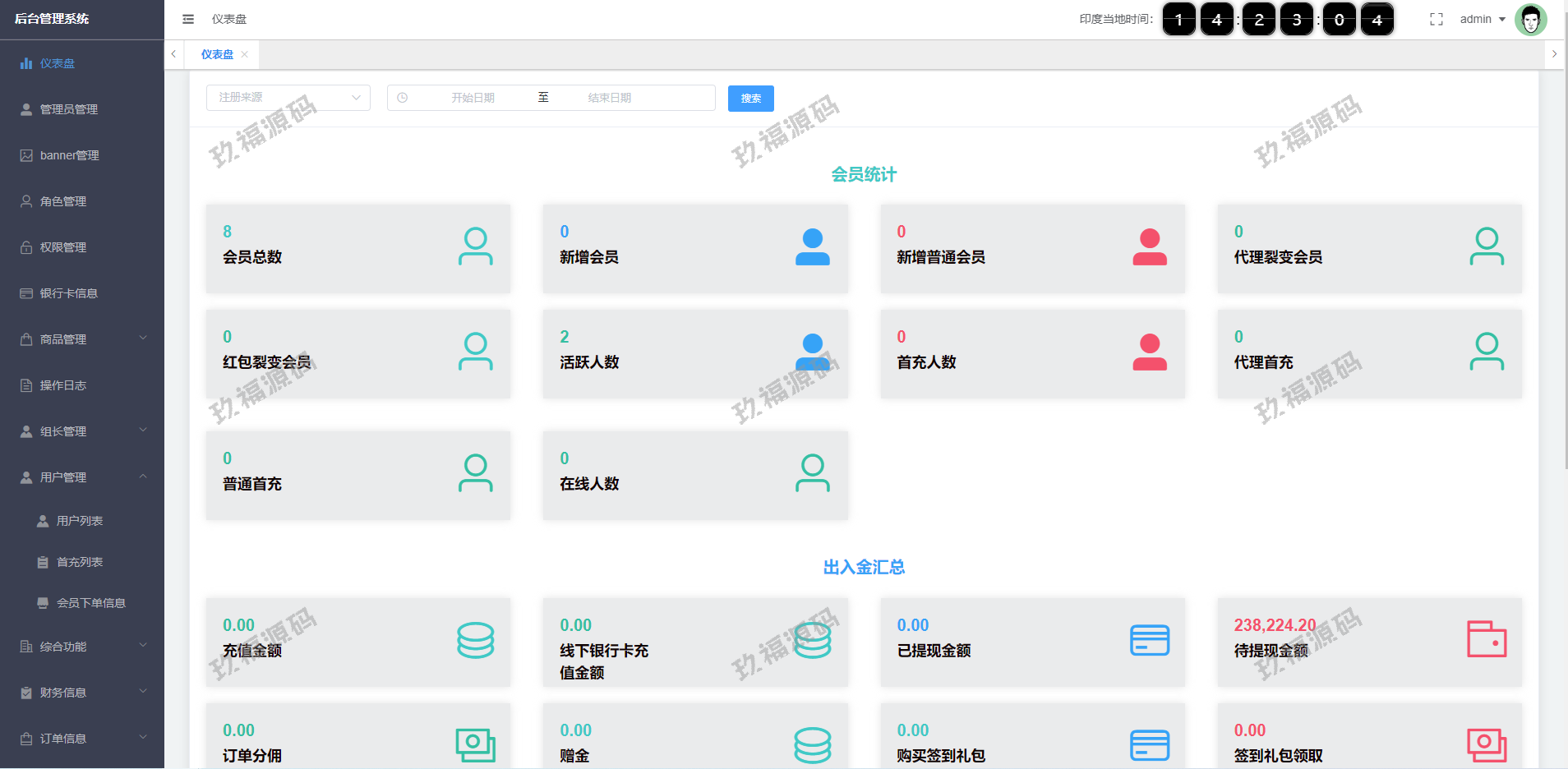Close the 仪表盘 tab
The height and width of the screenshot is (769, 1568).
click(245, 54)
